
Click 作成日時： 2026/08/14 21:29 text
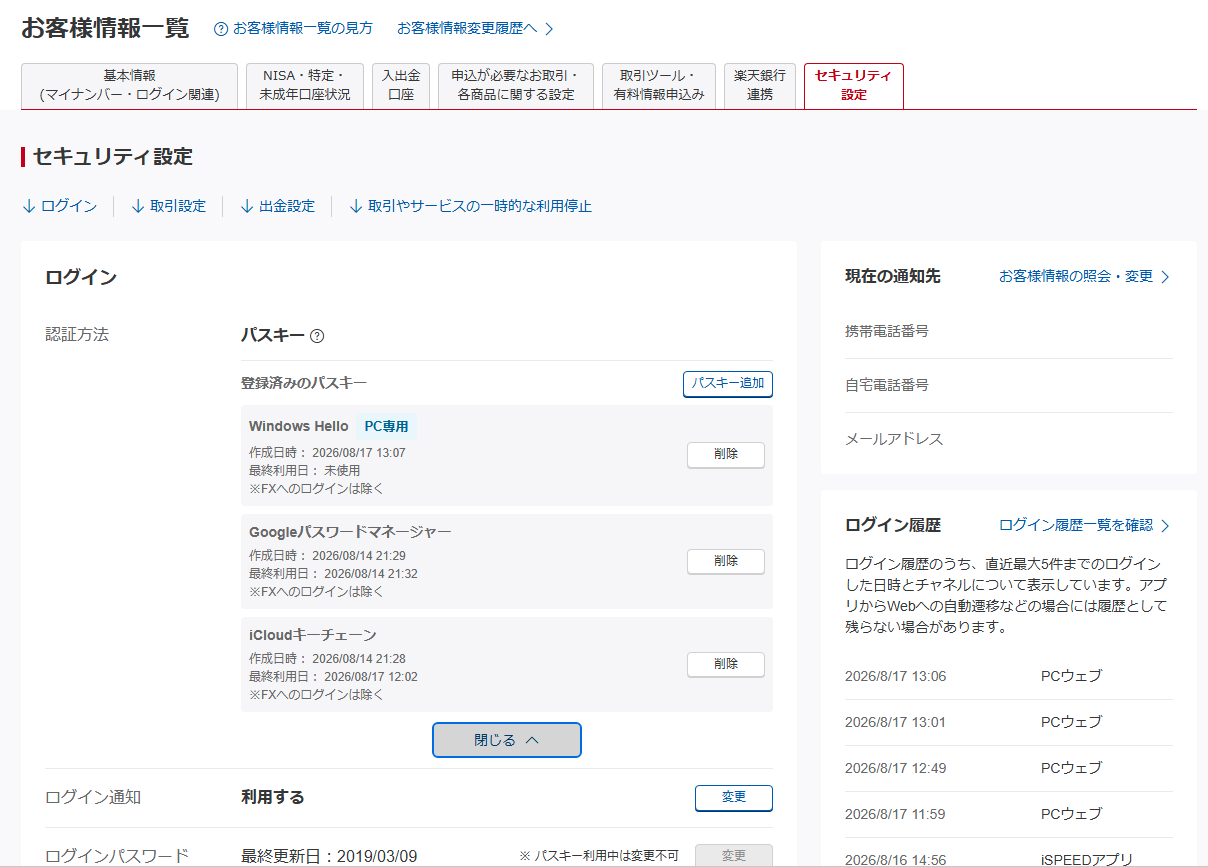pos(327,556)
